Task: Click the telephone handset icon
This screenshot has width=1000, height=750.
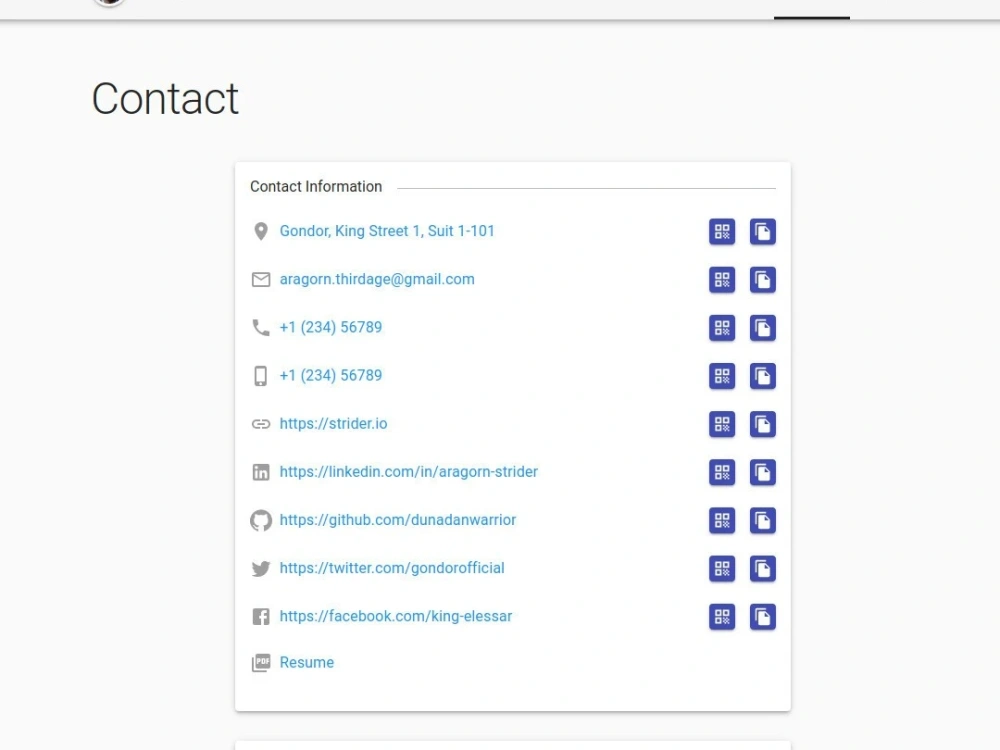Action: [261, 328]
